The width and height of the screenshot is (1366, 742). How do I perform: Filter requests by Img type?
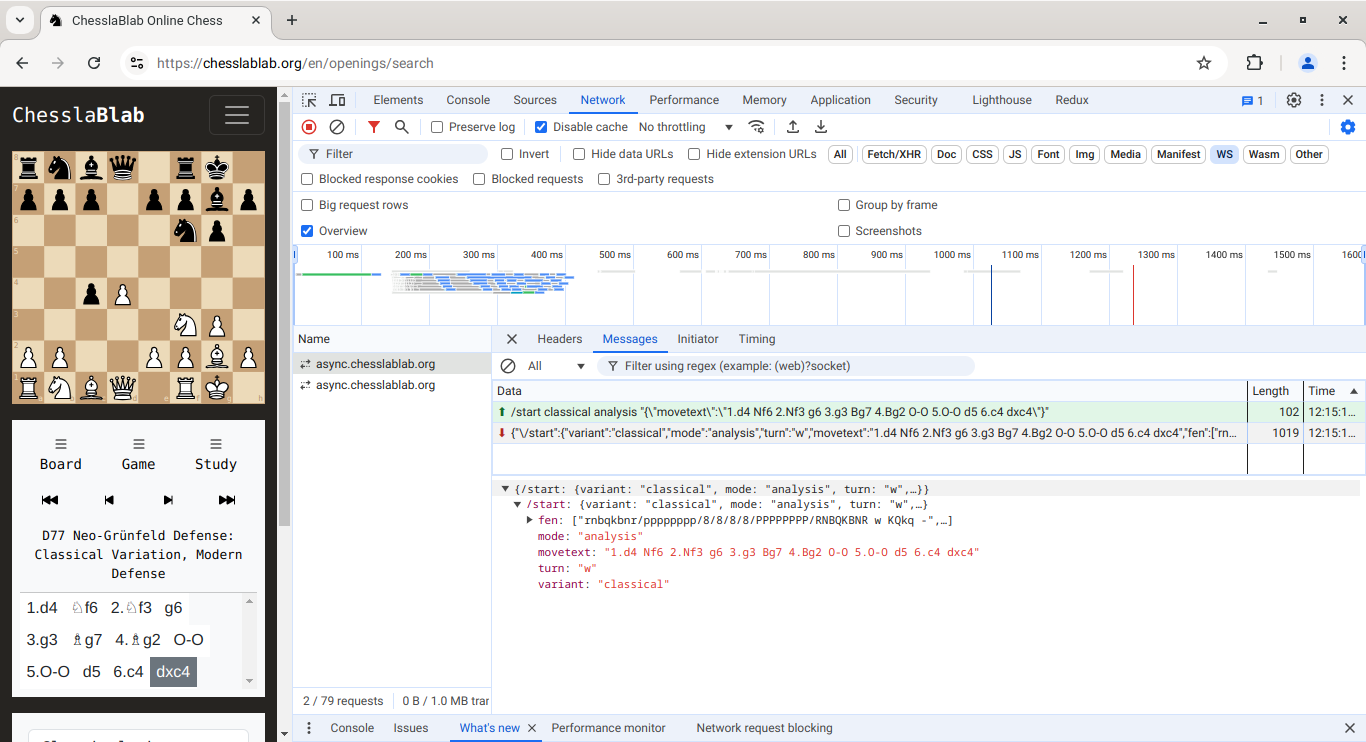click(x=1085, y=154)
